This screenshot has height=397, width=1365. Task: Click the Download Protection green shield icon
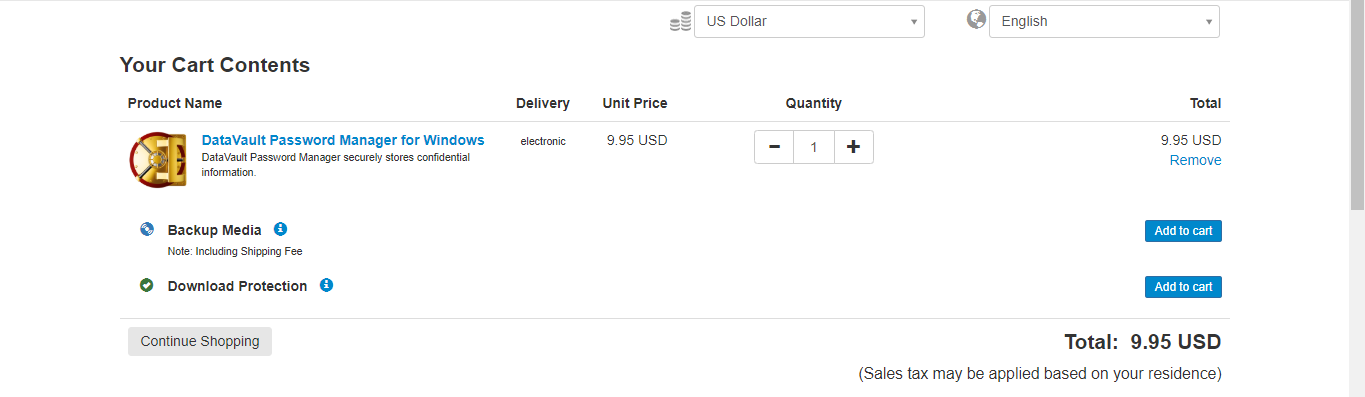click(147, 285)
